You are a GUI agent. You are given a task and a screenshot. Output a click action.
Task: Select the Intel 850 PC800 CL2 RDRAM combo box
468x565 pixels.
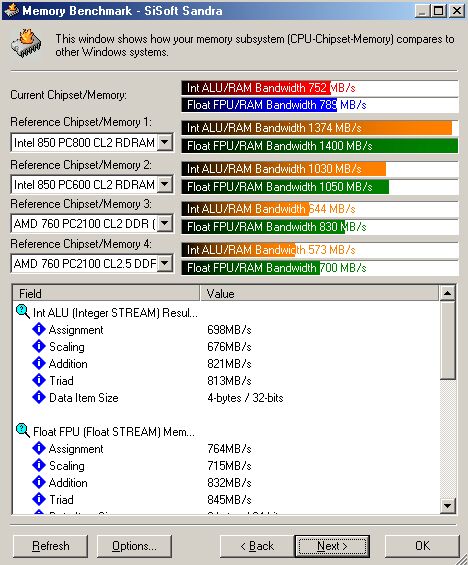tap(92, 143)
